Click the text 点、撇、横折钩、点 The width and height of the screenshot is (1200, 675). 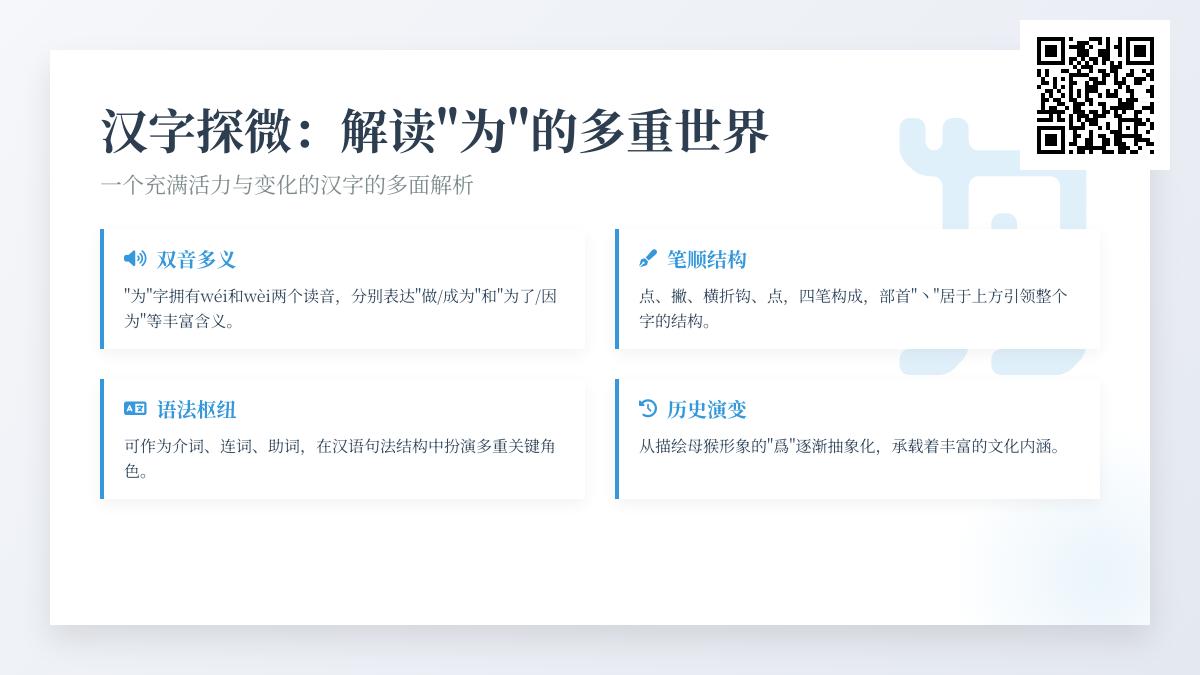tap(853, 308)
